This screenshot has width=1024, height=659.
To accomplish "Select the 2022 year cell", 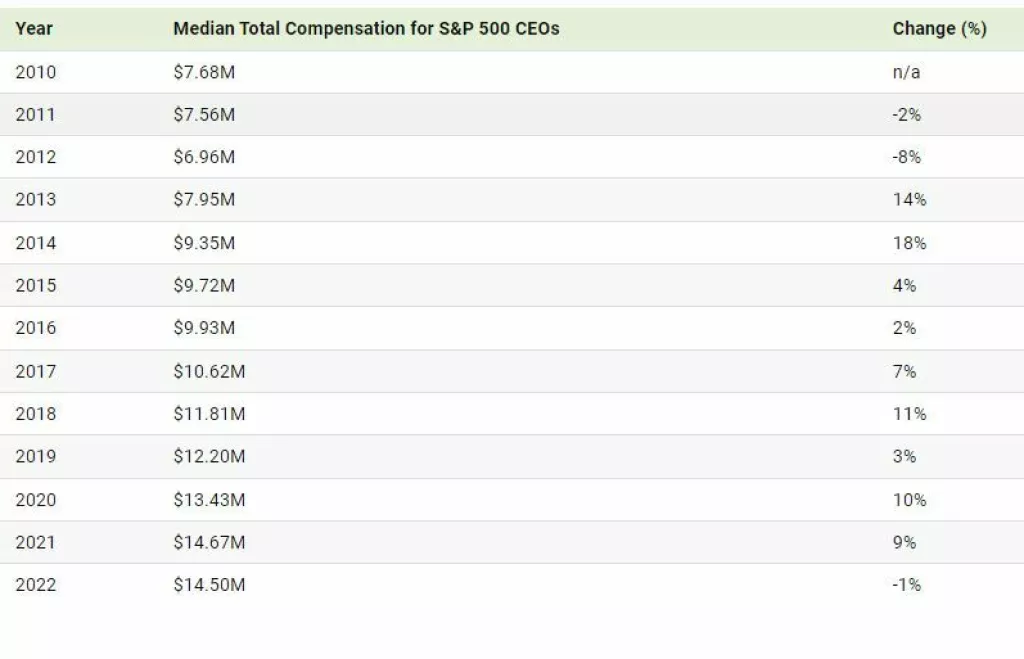I will (36, 585).
